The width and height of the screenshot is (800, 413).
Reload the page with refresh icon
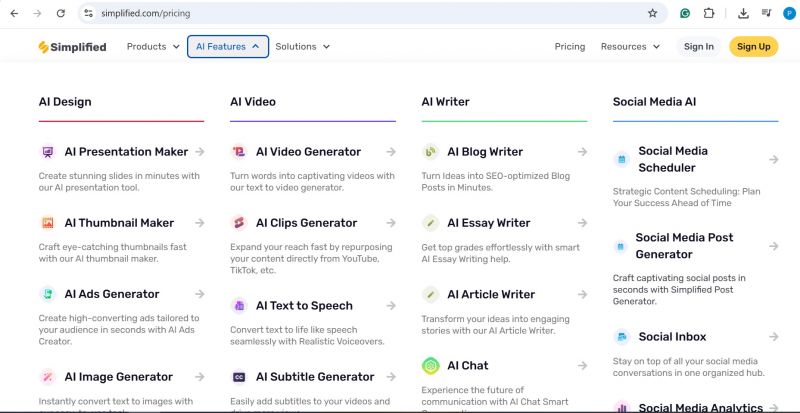61,13
